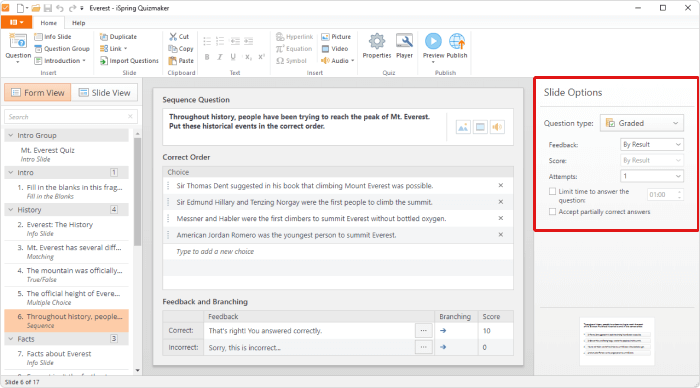Edit Incorrect feedback with ellipsis button

pyautogui.click(x=423, y=347)
